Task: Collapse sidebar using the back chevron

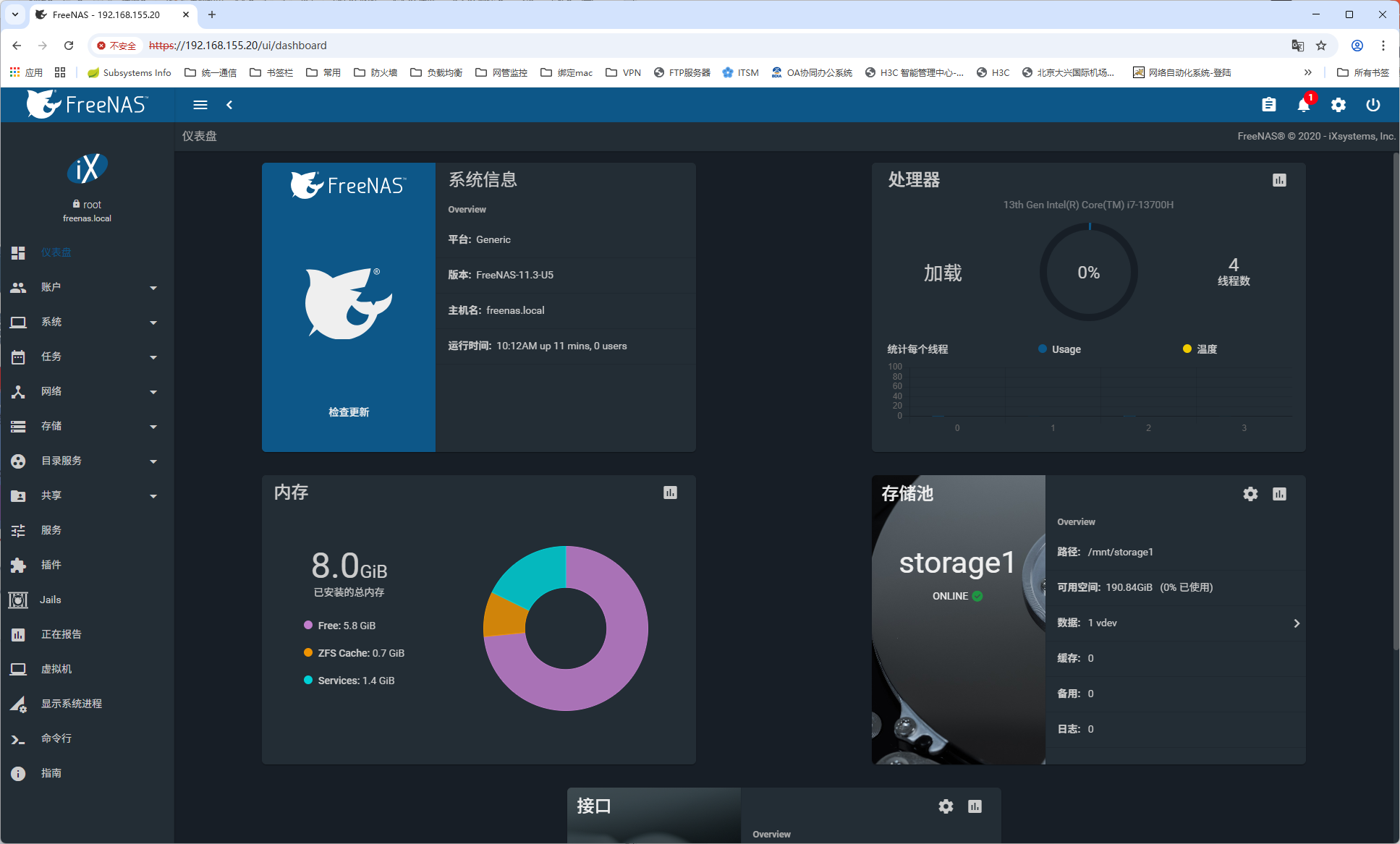Action: pos(229,105)
